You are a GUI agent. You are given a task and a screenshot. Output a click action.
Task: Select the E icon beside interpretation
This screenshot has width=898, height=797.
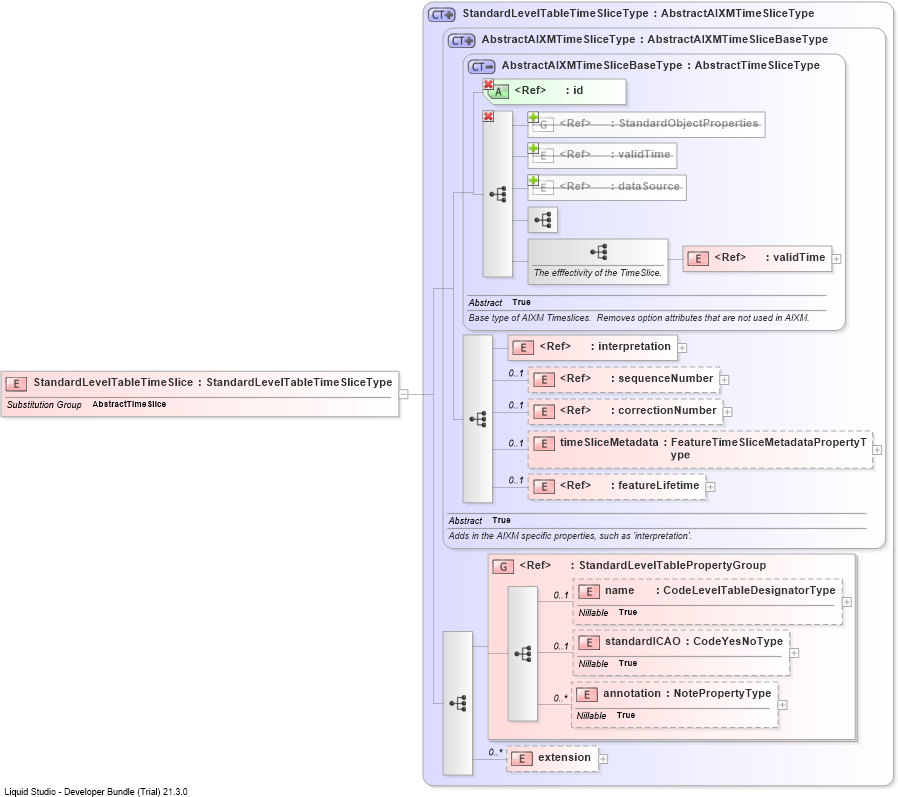pyautogui.click(x=523, y=348)
